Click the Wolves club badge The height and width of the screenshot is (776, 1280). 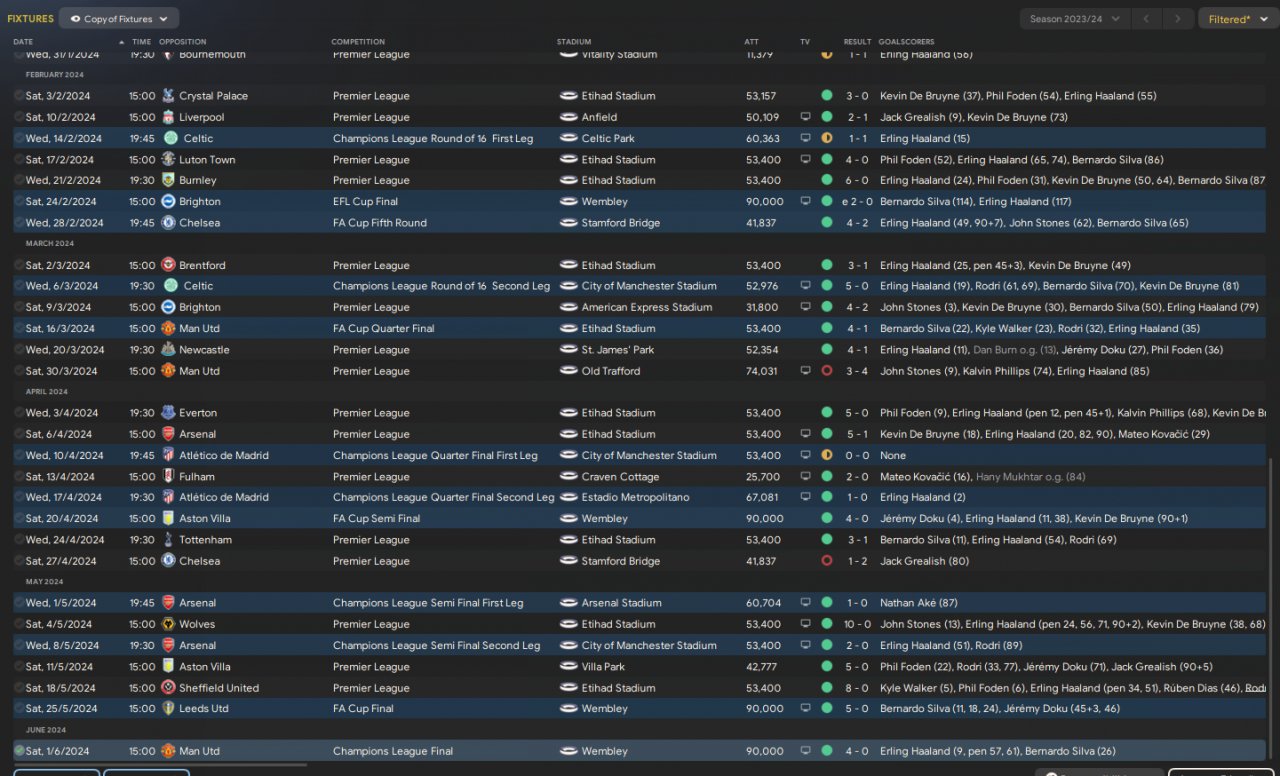click(x=169, y=624)
